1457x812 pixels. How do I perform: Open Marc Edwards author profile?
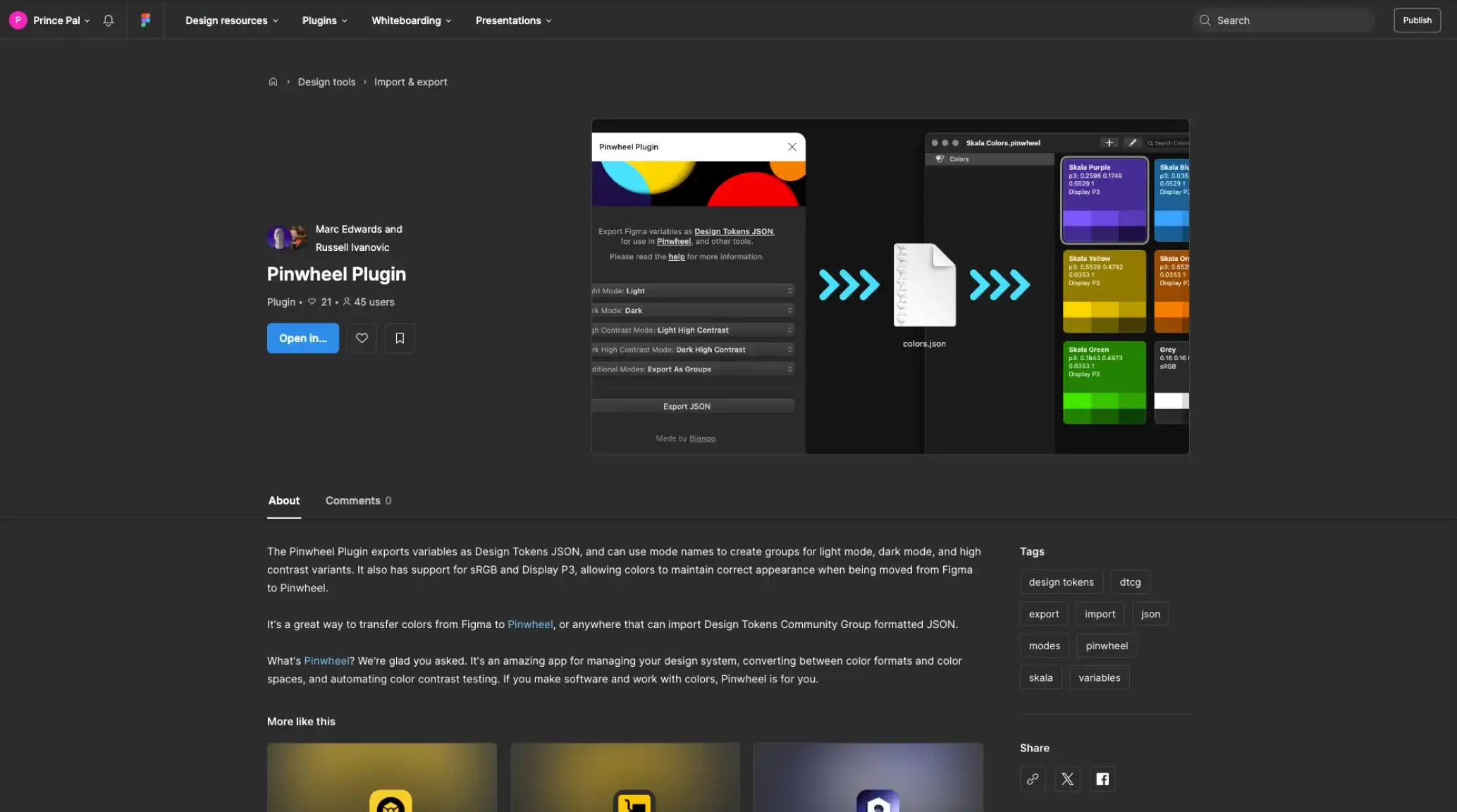coord(349,229)
